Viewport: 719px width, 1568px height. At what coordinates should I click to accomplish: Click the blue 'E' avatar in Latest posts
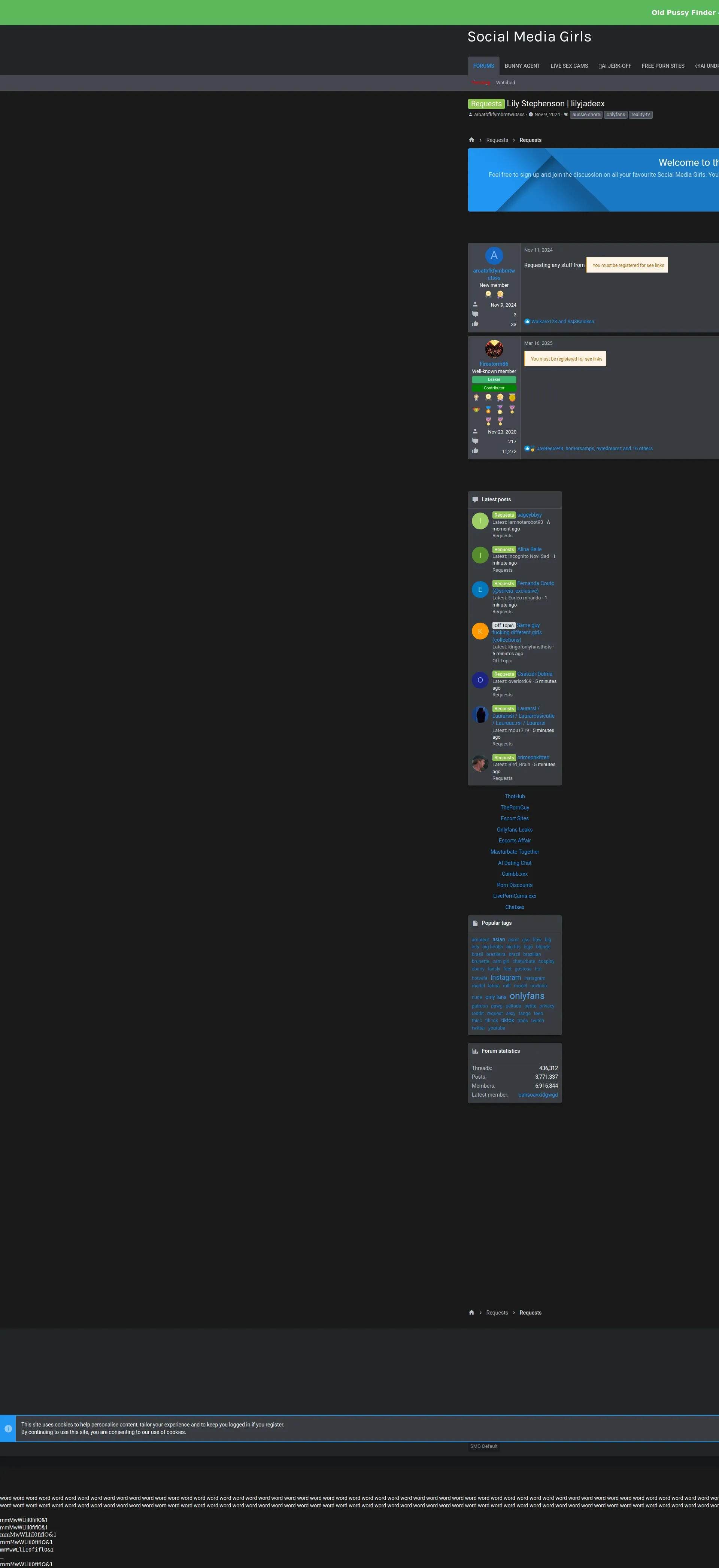(480, 589)
